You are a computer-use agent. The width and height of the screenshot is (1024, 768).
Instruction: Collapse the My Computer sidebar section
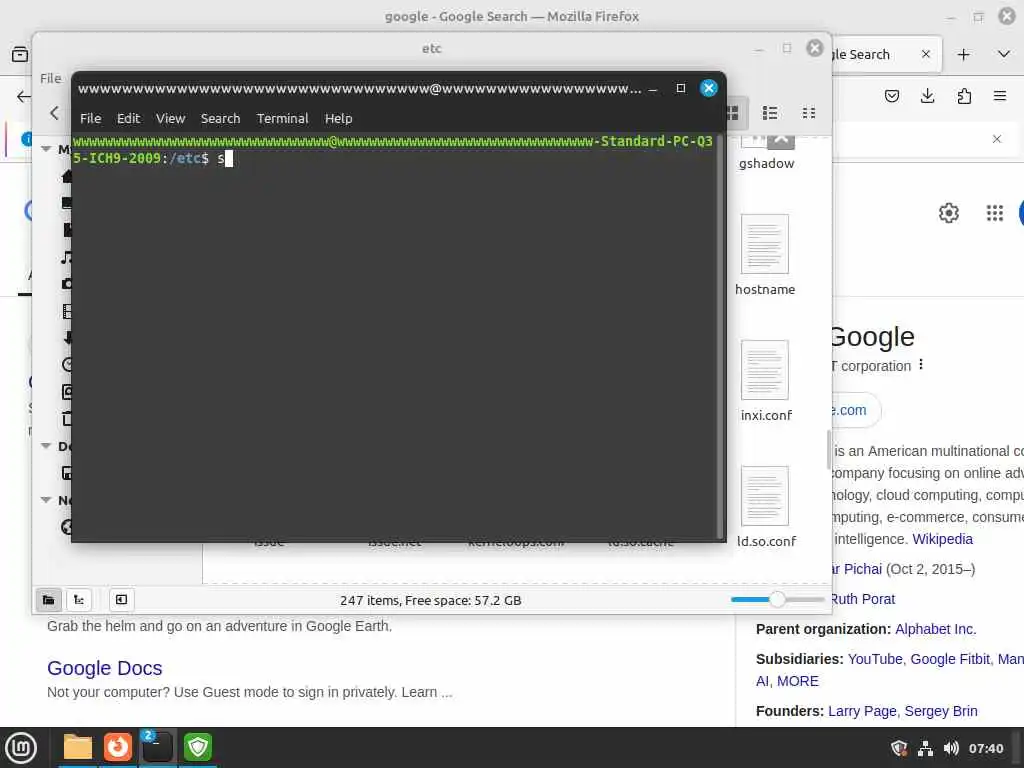tap(46, 149)
